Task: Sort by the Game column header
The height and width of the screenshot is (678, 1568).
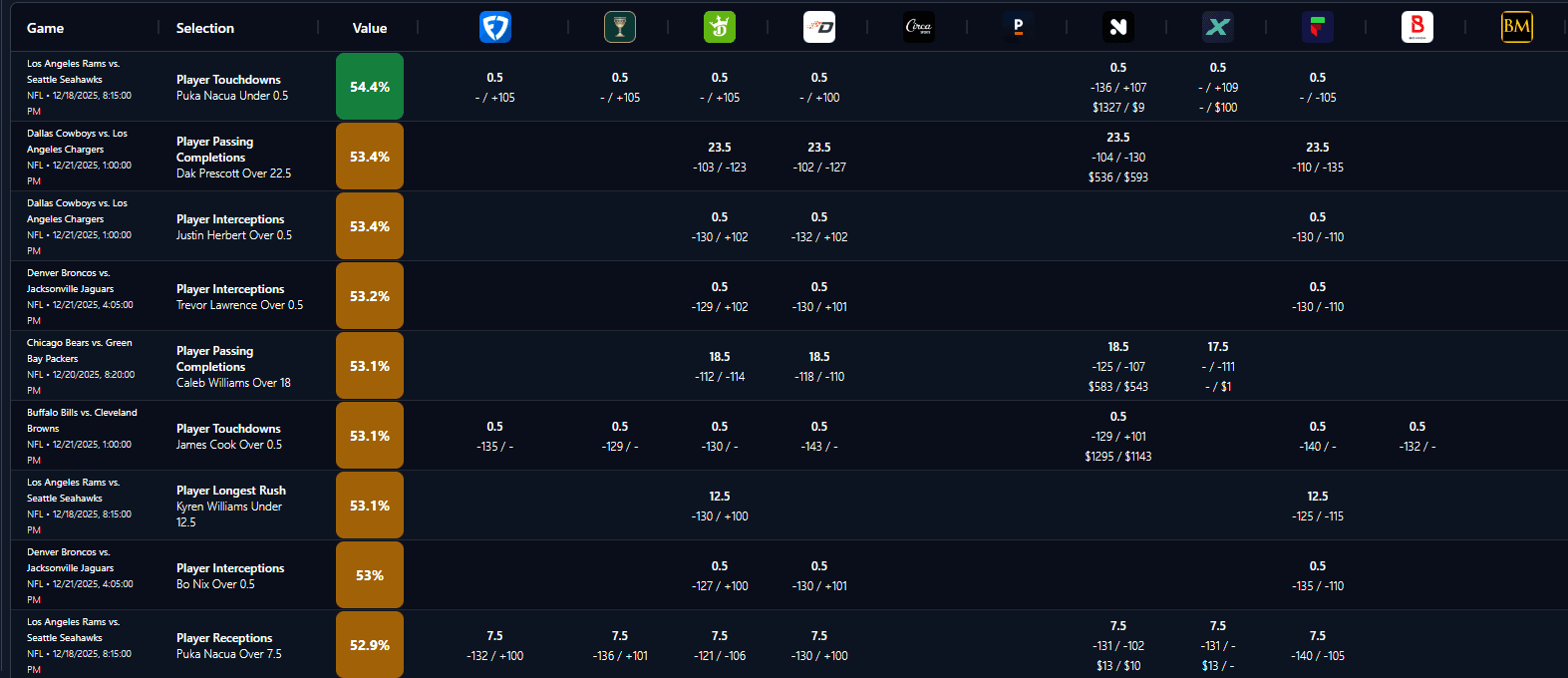Action: coord(45,28)
